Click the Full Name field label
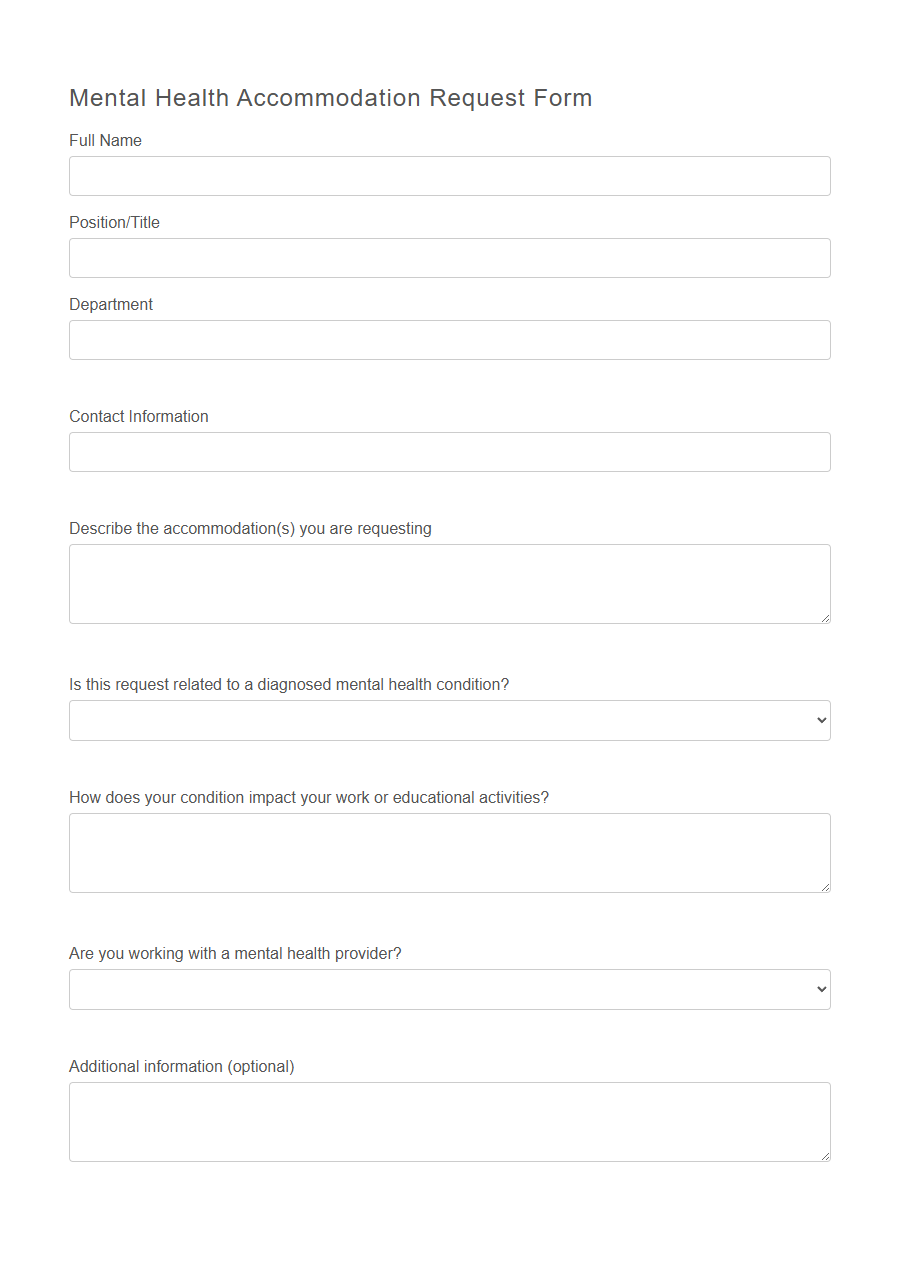The width and height of the screenshot is (900, 1278). click(x=105, y=140)
